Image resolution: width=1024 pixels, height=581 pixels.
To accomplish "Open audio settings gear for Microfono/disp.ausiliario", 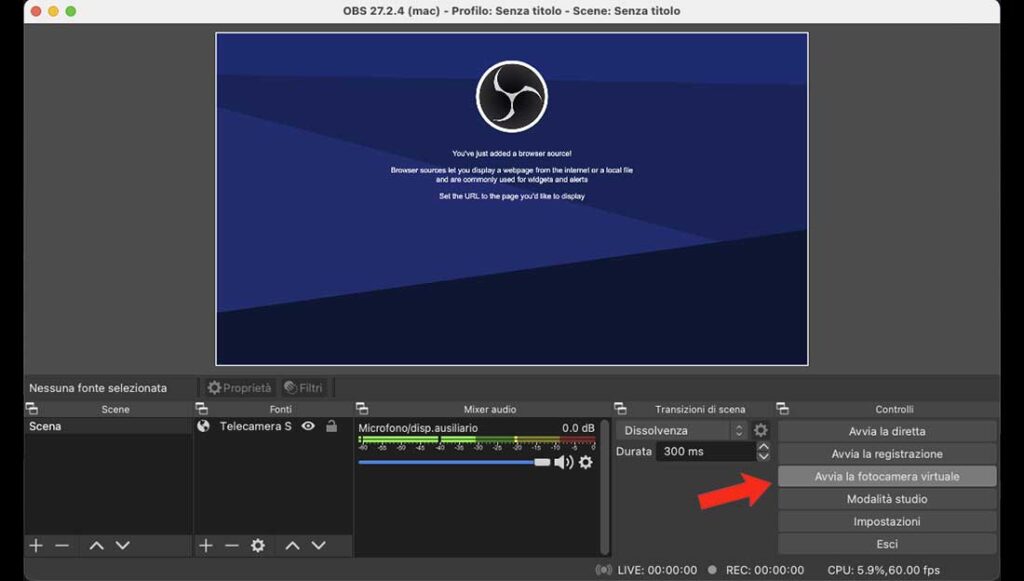I will (586, 462).
